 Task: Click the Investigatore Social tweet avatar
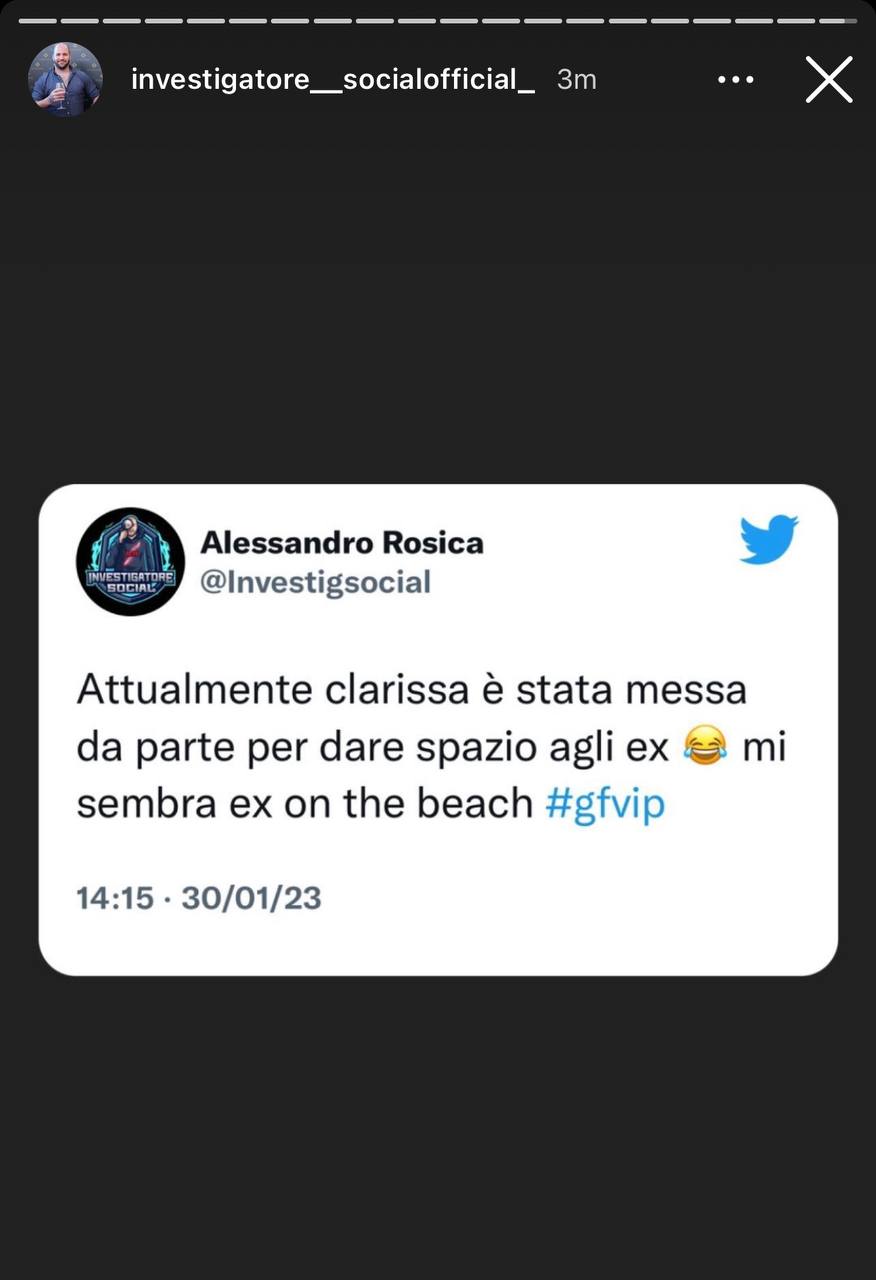[130, 561]
